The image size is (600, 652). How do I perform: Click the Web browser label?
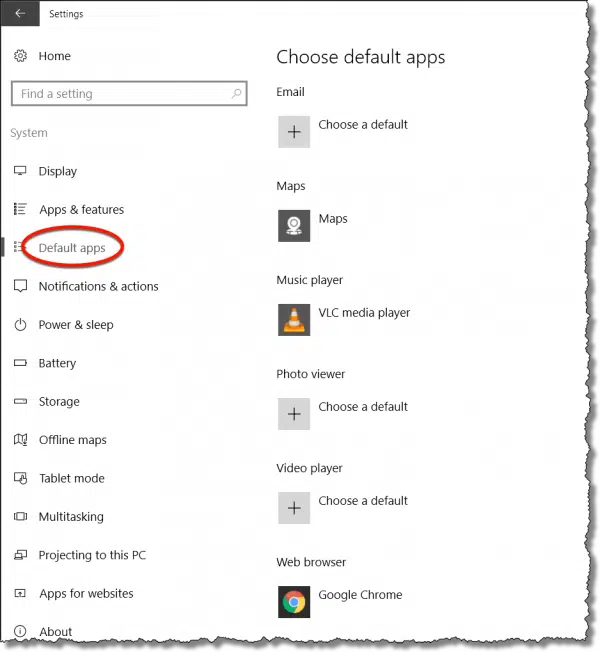point(311,562)
